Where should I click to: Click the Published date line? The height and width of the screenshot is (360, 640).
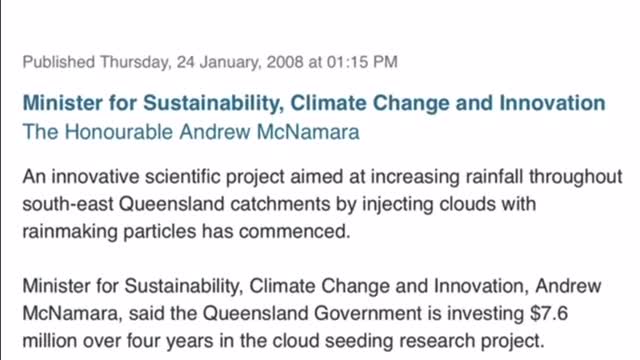pyautogui.click(x=210, y=62)
